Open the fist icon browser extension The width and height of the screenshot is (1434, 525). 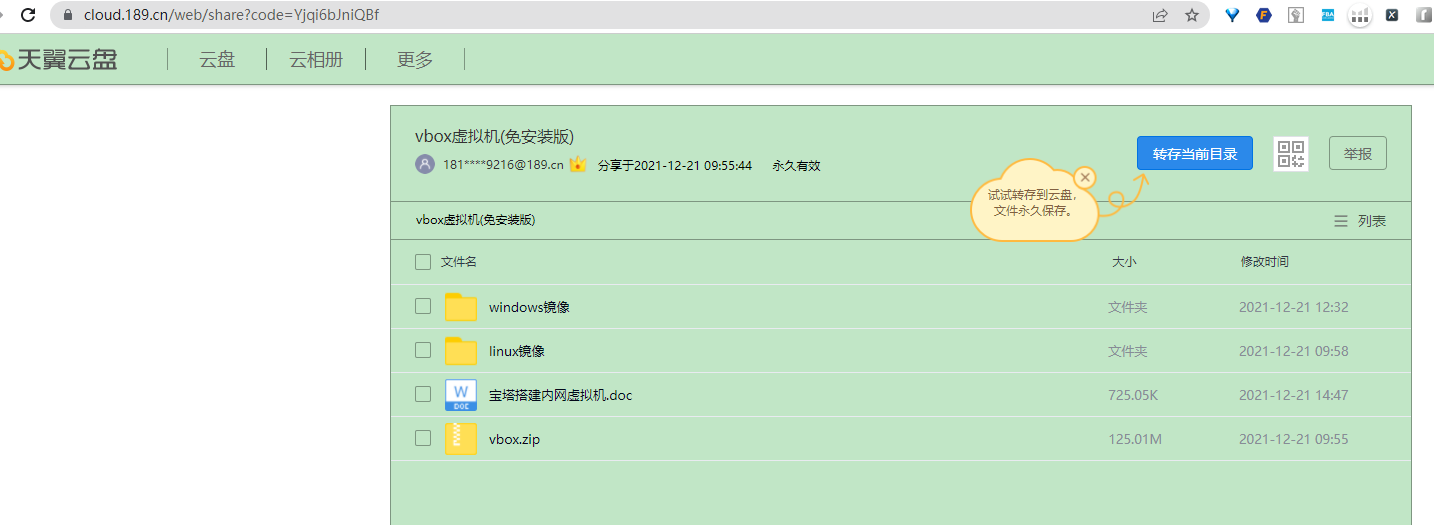[x=1296, y=15]
